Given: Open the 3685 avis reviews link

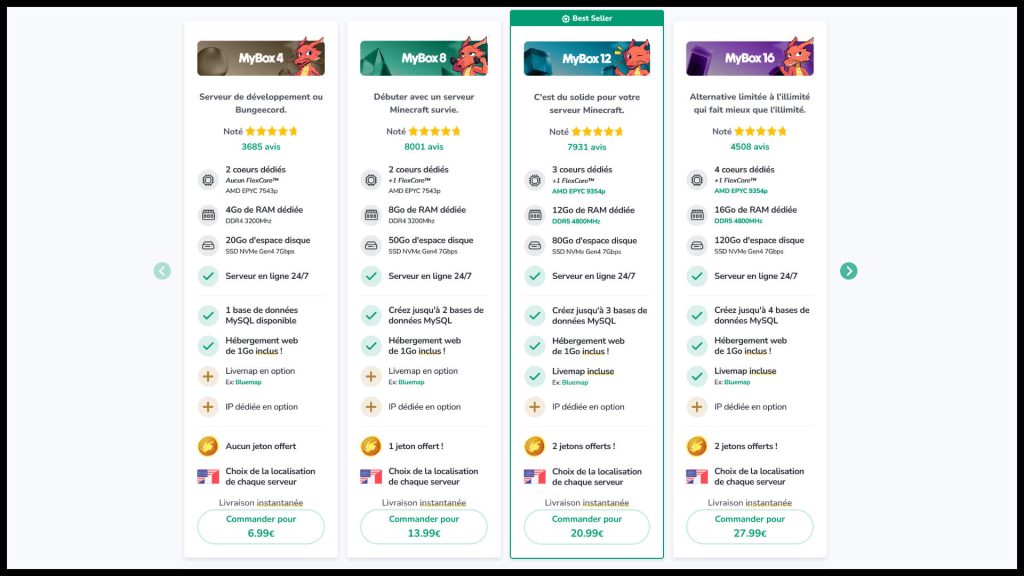Looking at the screenshot, I should click(260, 147).
